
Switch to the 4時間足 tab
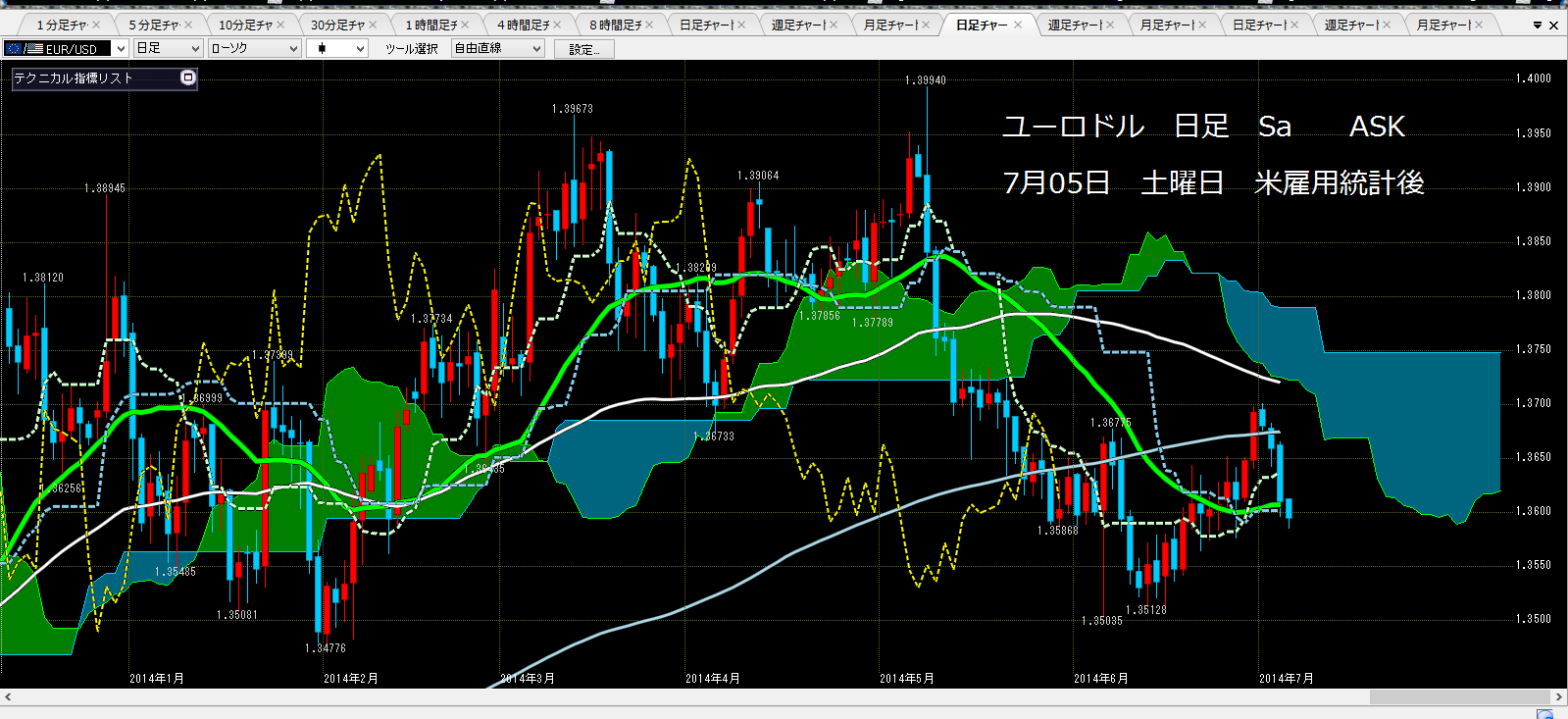(x=524, y=26)
